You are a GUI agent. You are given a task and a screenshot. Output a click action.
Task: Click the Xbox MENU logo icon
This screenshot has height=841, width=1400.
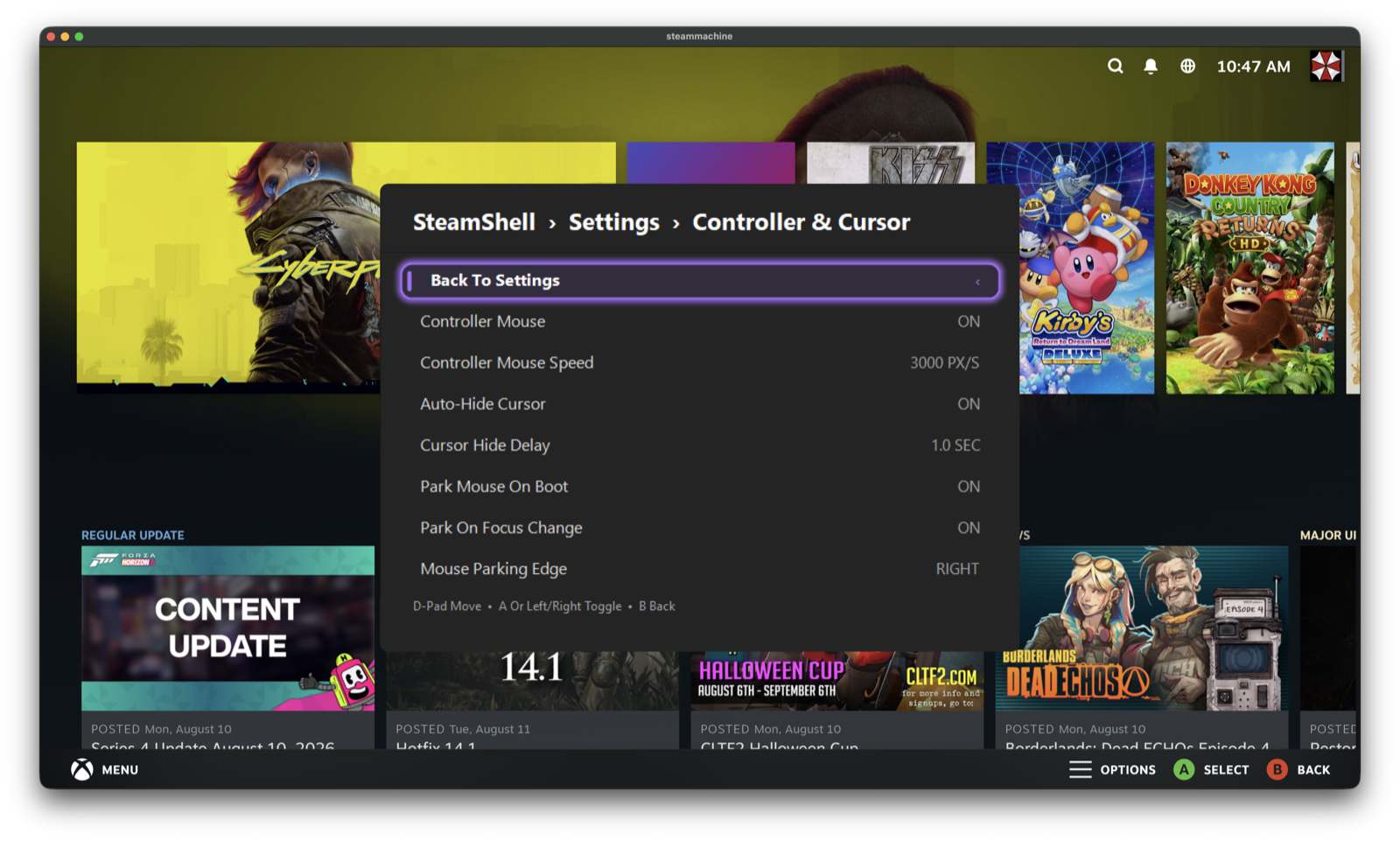(x=82, y=770)
